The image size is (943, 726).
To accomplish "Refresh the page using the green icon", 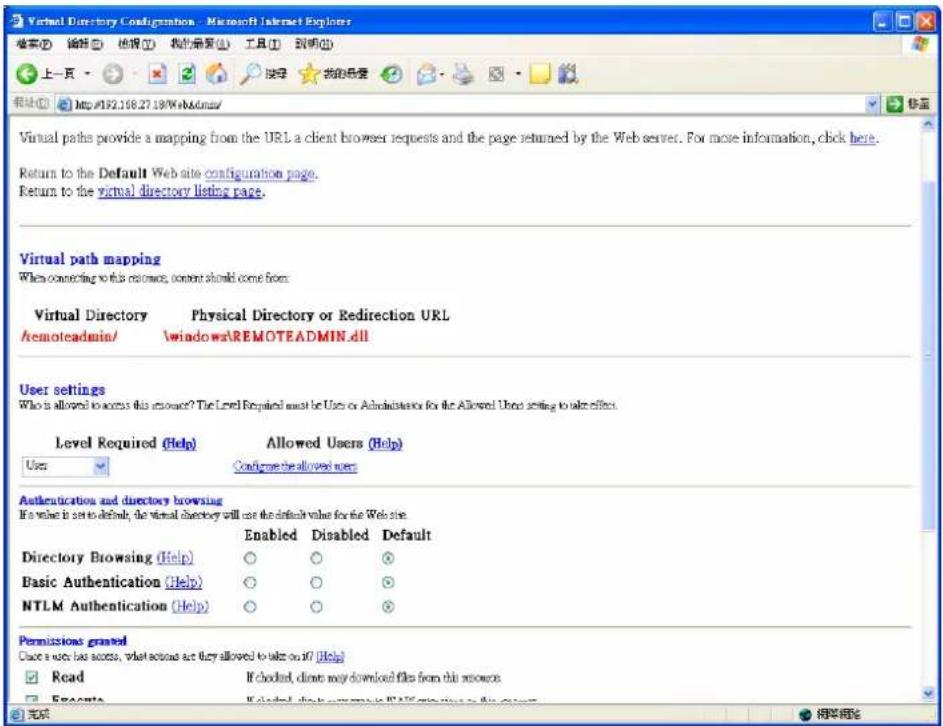I will pyautogui.click(x=188, y=74).
